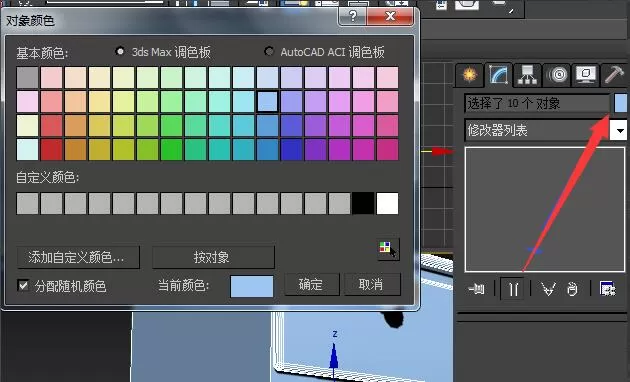Pick the dark navy blue swatch in bottom row

[x=291, y=149]
